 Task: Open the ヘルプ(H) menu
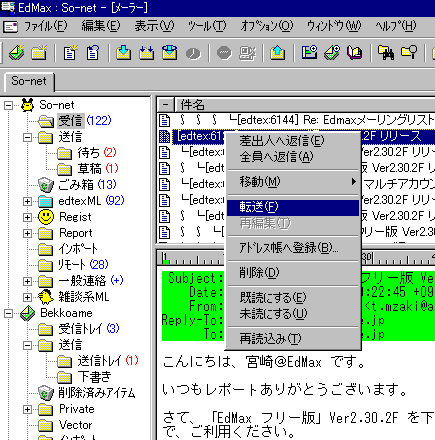396,26
